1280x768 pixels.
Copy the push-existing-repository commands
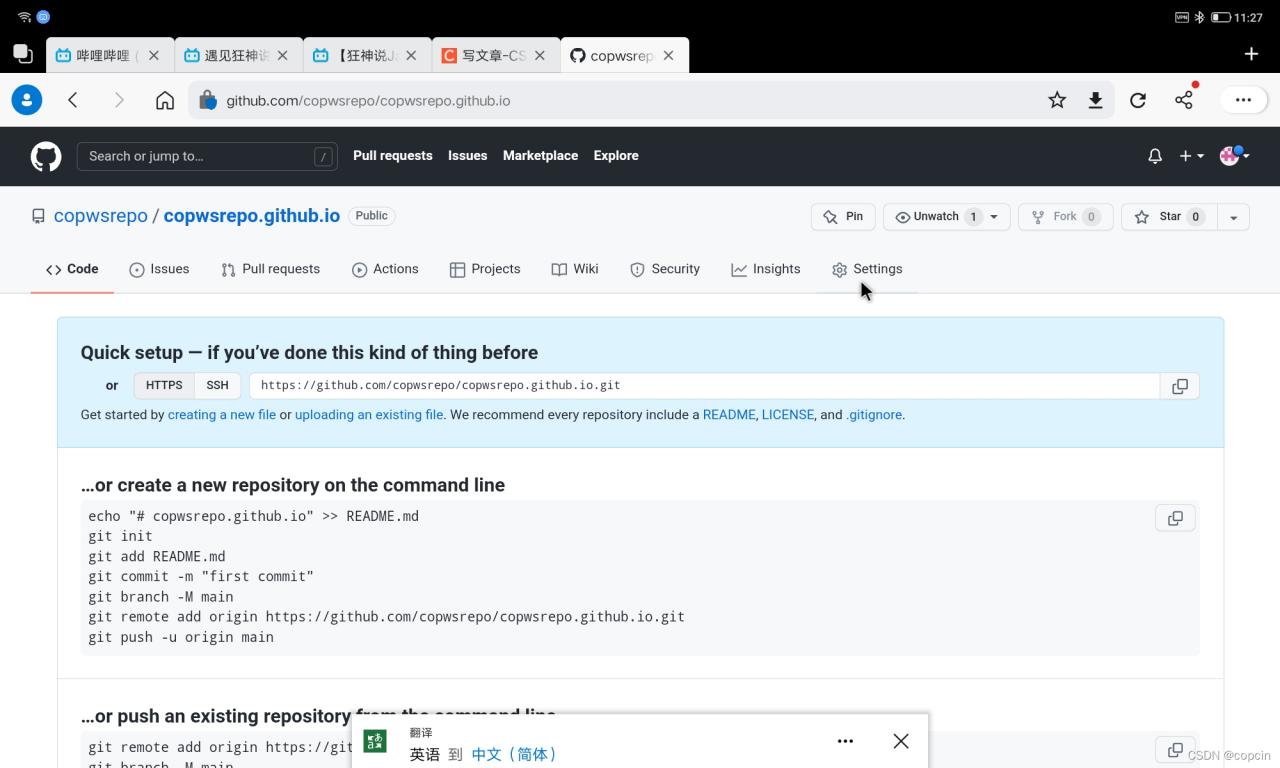(1175, 749)
